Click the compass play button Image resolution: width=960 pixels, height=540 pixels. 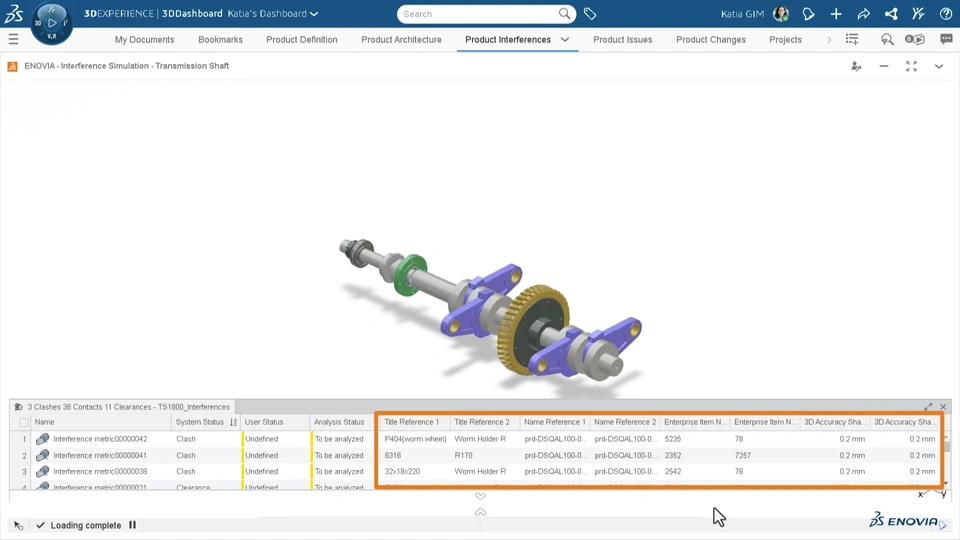51,23
